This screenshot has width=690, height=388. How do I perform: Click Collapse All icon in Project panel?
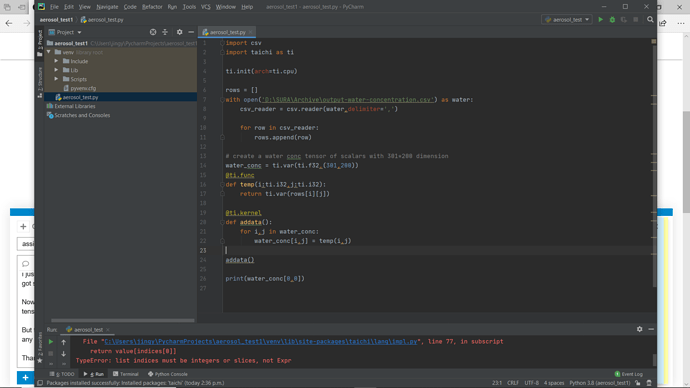[x=165, y=32]
